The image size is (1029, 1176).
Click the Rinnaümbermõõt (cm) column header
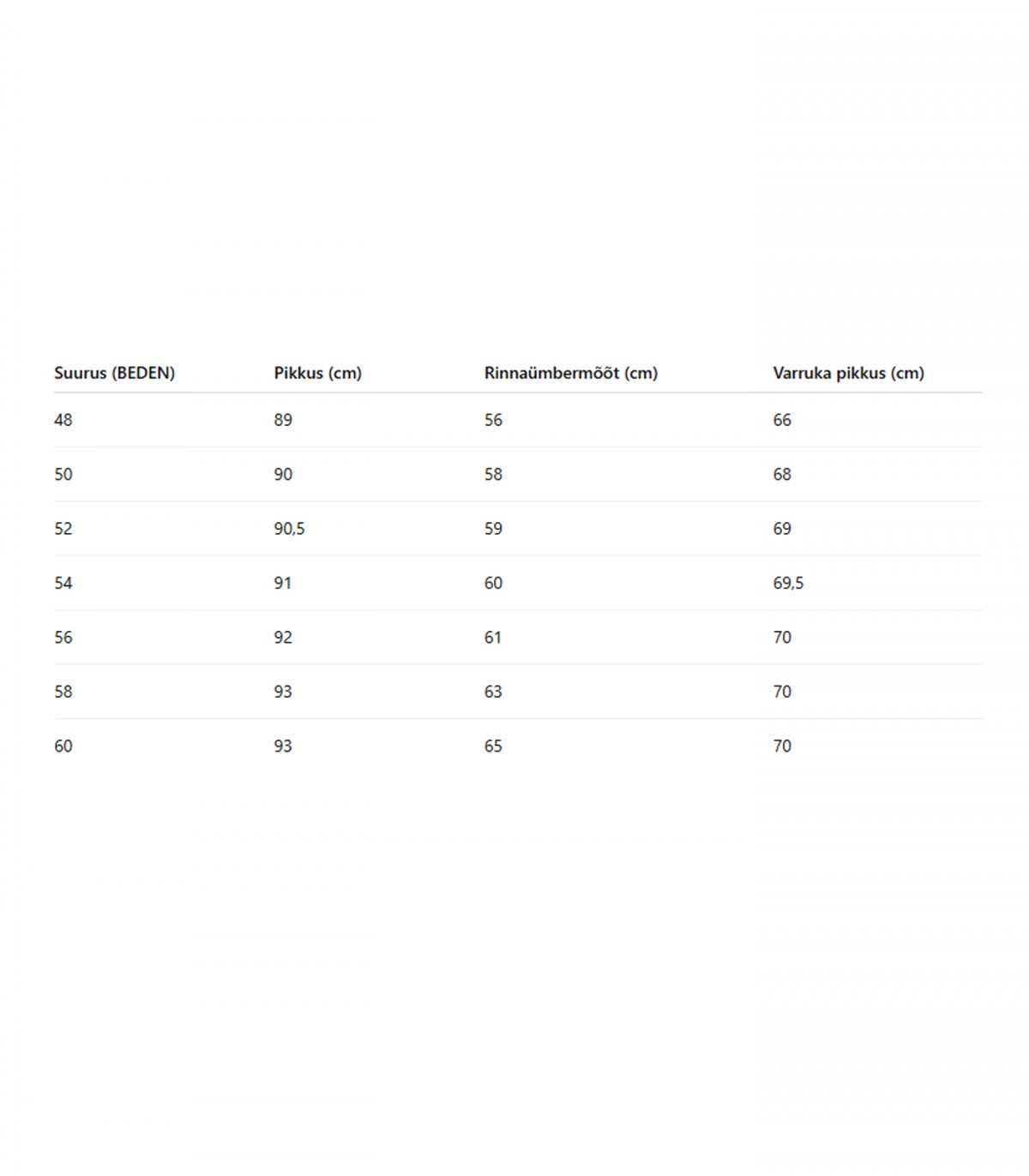[x=570, y=373]
